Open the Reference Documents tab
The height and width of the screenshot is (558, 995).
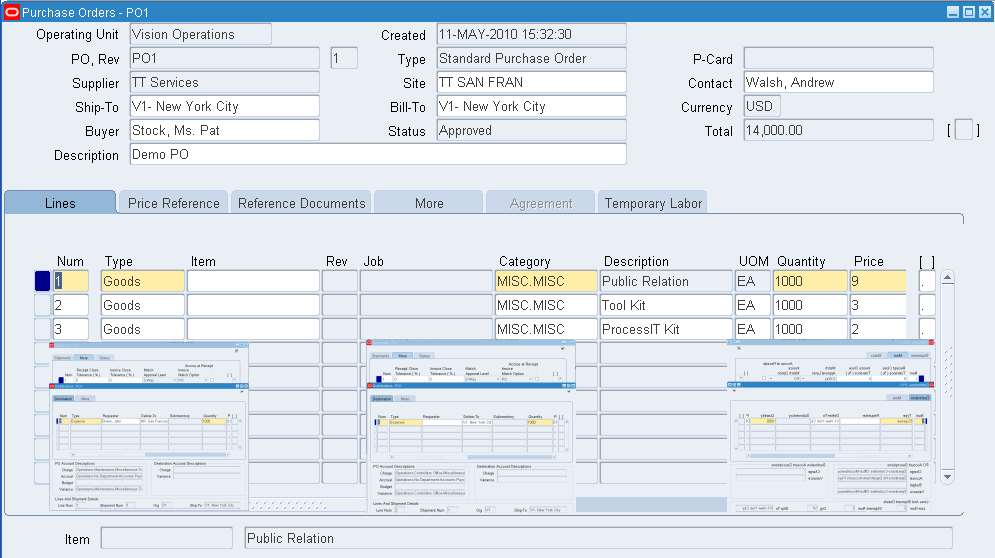(301, 203)
